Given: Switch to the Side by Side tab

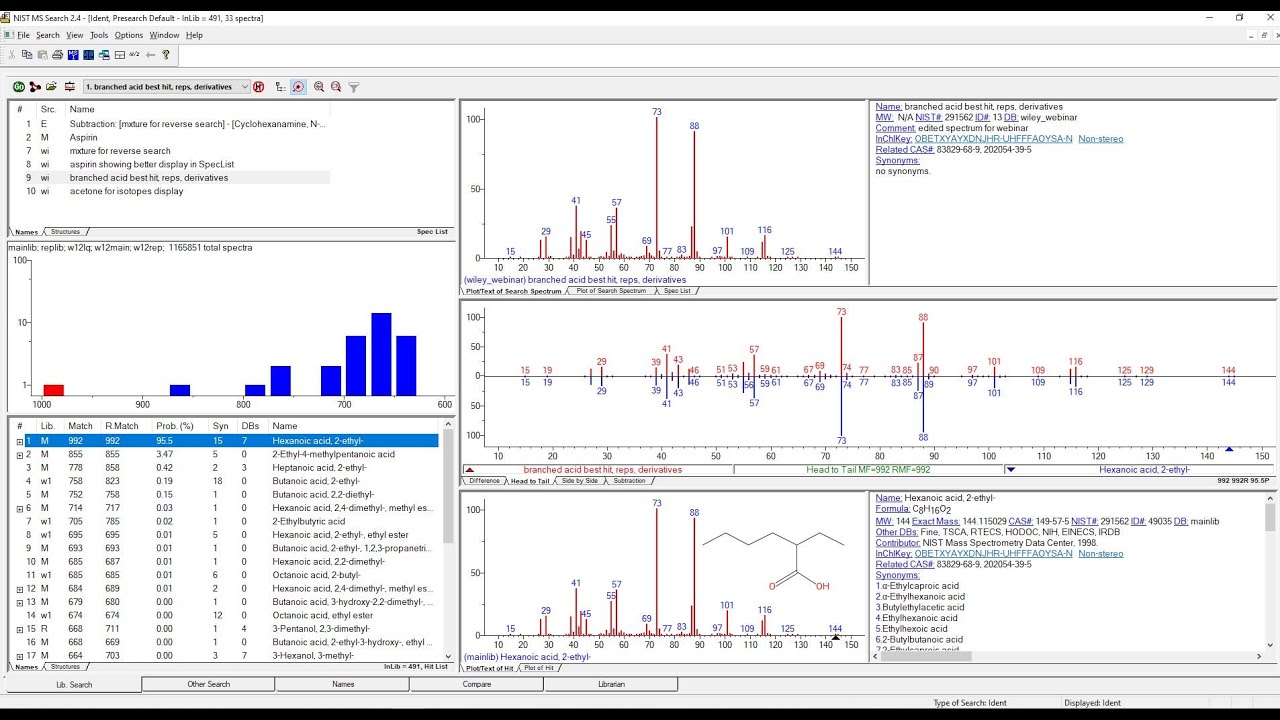Looking at the screenshot, I should coord(582,481).
